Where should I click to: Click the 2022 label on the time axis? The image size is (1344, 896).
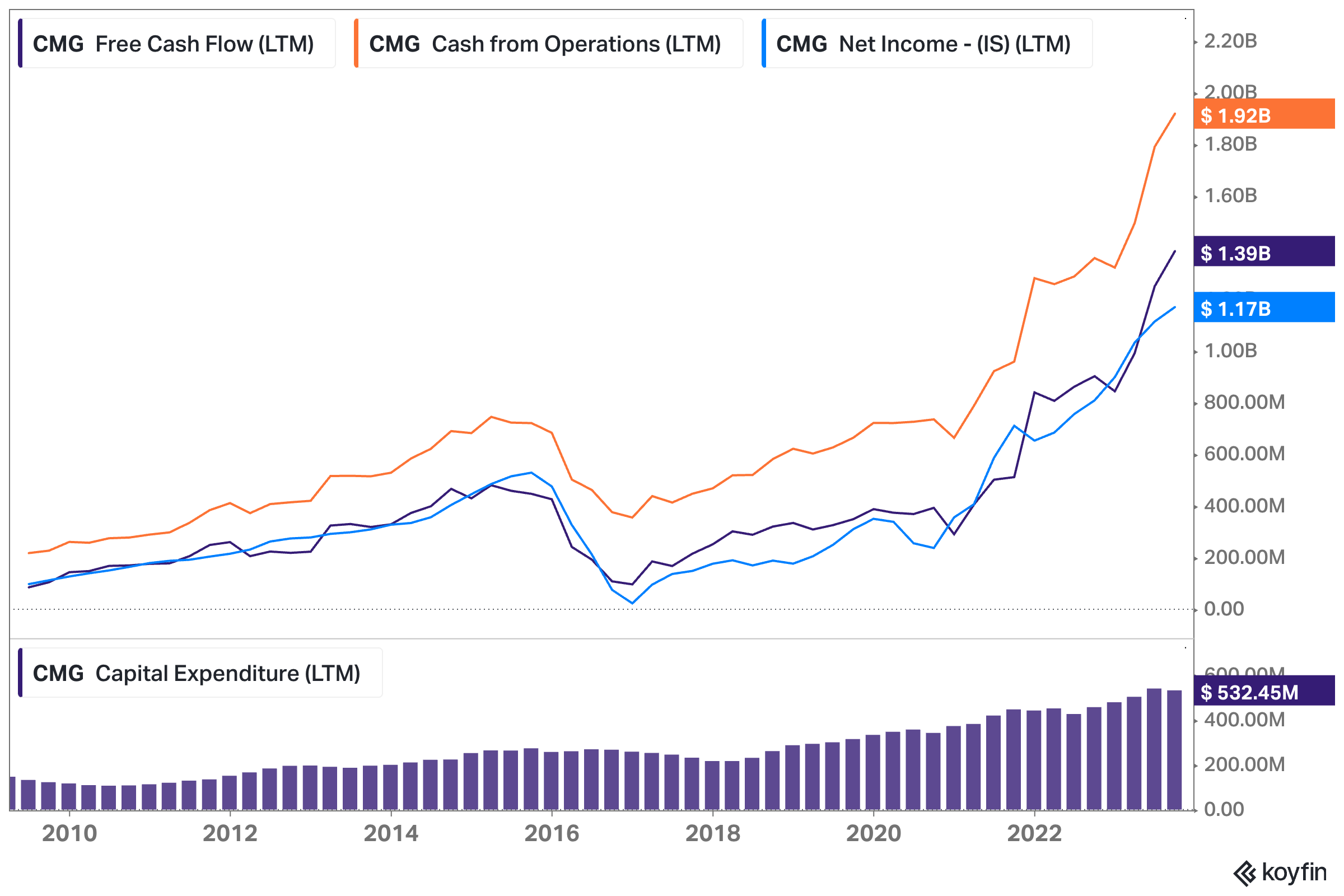(1034, 834)
